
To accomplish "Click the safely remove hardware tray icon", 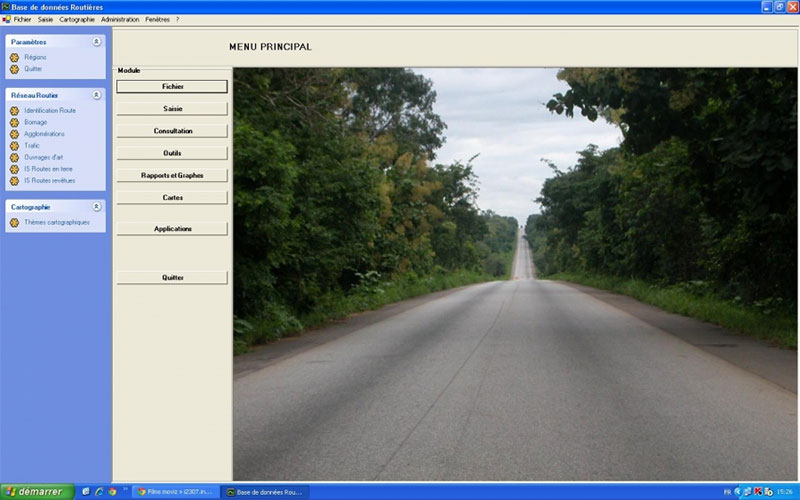I will tap(768, 492).
